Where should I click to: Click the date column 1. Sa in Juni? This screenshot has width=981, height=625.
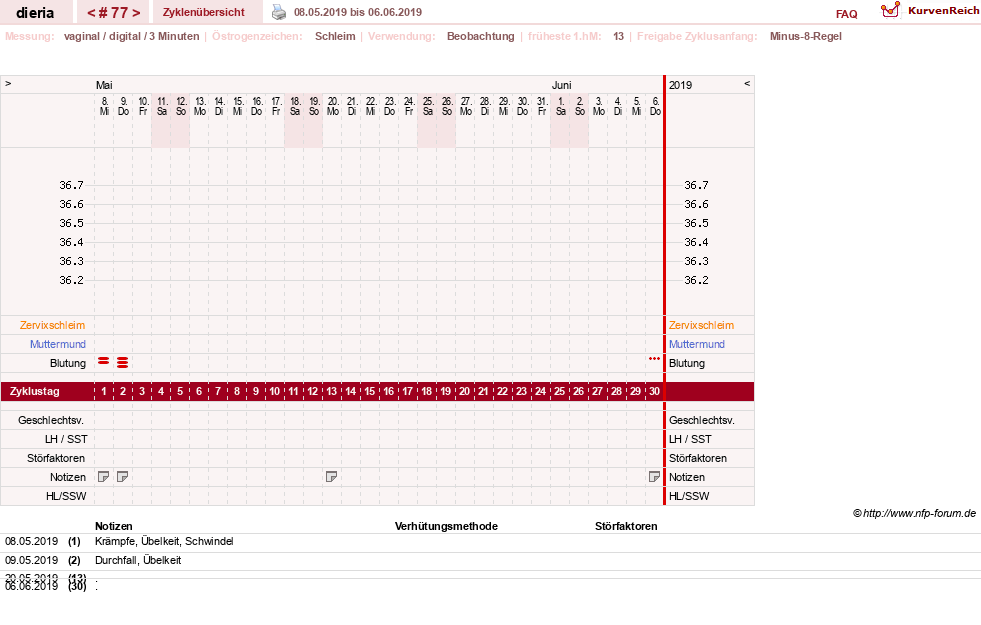pyautogui.click(x=561, y=106)
